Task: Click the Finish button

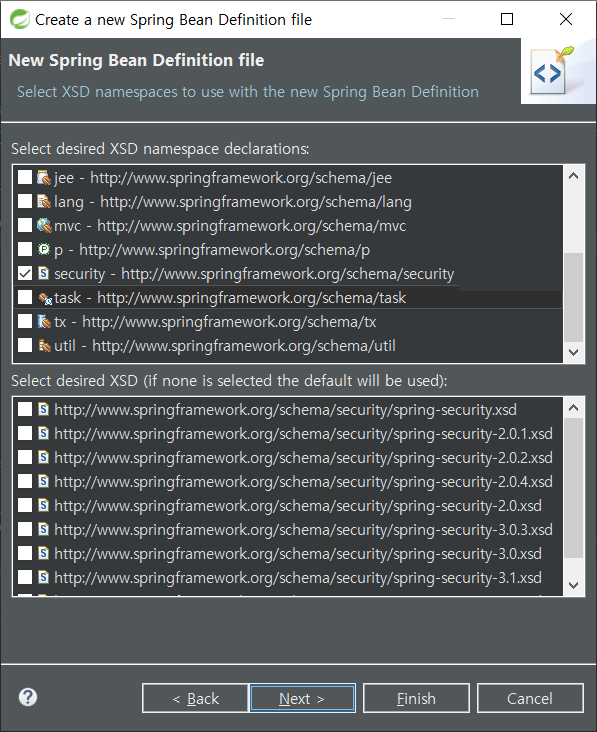Action: click(x=416, y=698)
